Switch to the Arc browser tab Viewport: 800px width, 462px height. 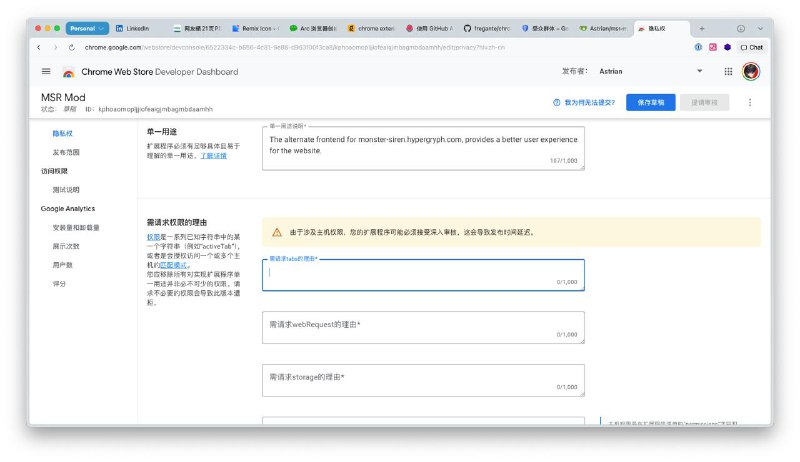coord(312,29)
